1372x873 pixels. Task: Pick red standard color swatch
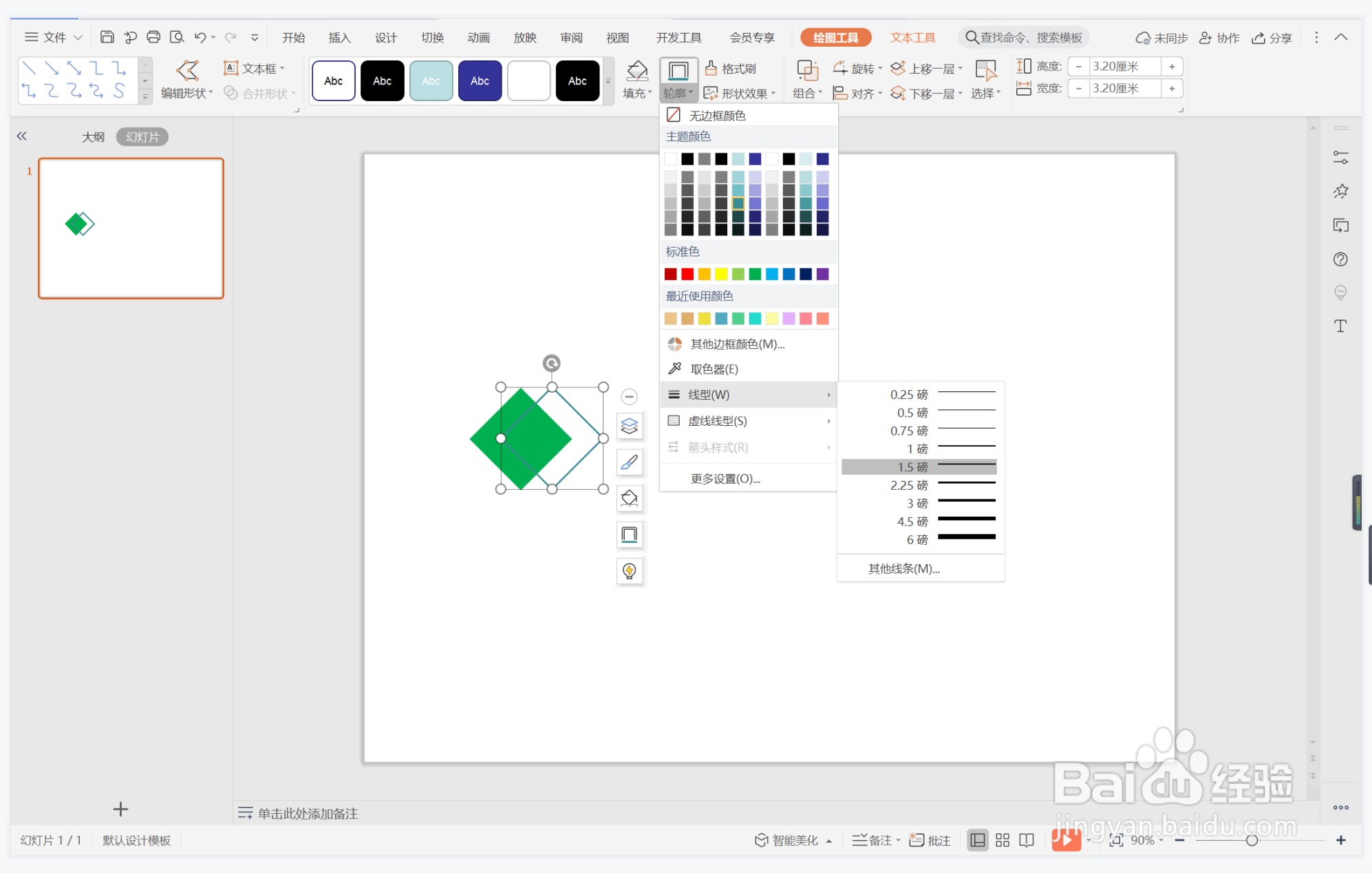click(x=687, y=274)
